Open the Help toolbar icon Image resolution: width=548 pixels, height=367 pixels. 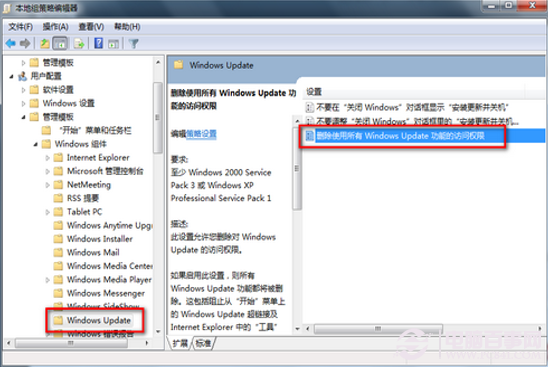[99, 43]
